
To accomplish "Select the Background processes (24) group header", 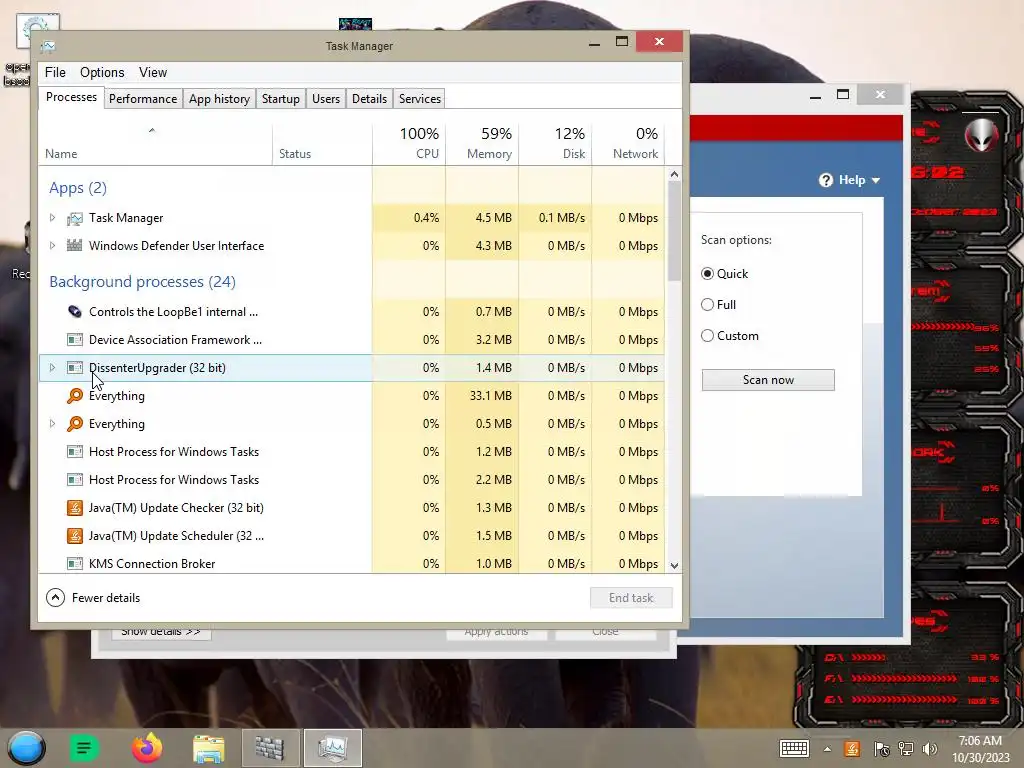I will pyautogui.click(x=142, y=281).
